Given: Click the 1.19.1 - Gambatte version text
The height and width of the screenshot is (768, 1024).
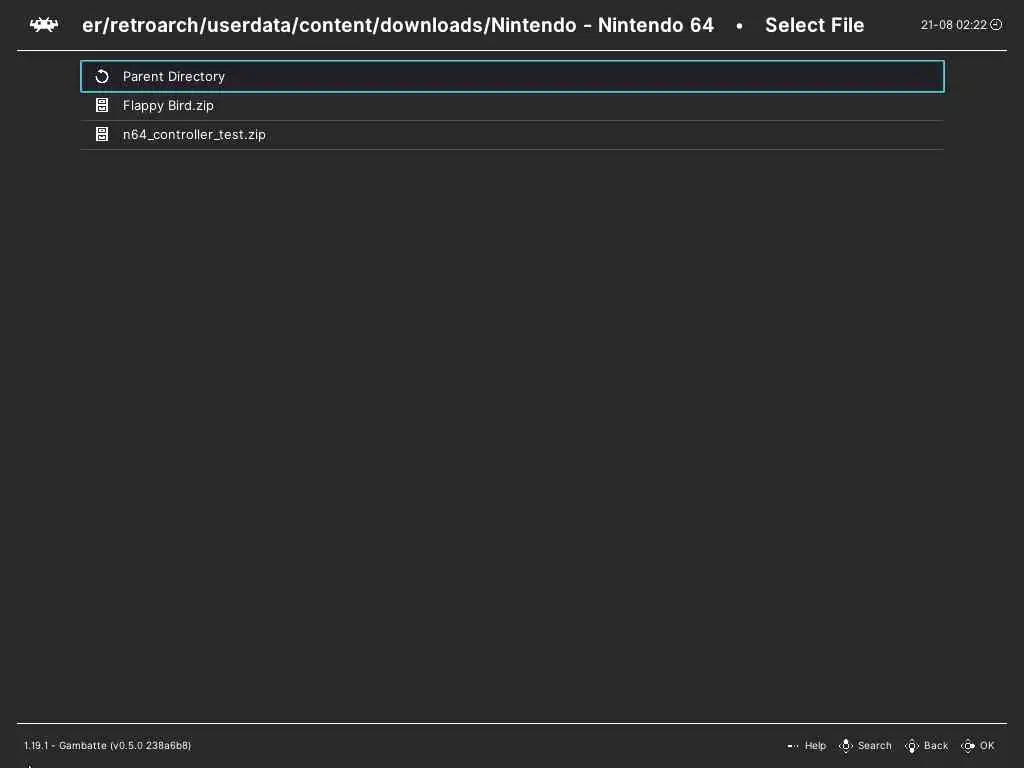Looking at the screenshot, I should click(x=108, y=746).
